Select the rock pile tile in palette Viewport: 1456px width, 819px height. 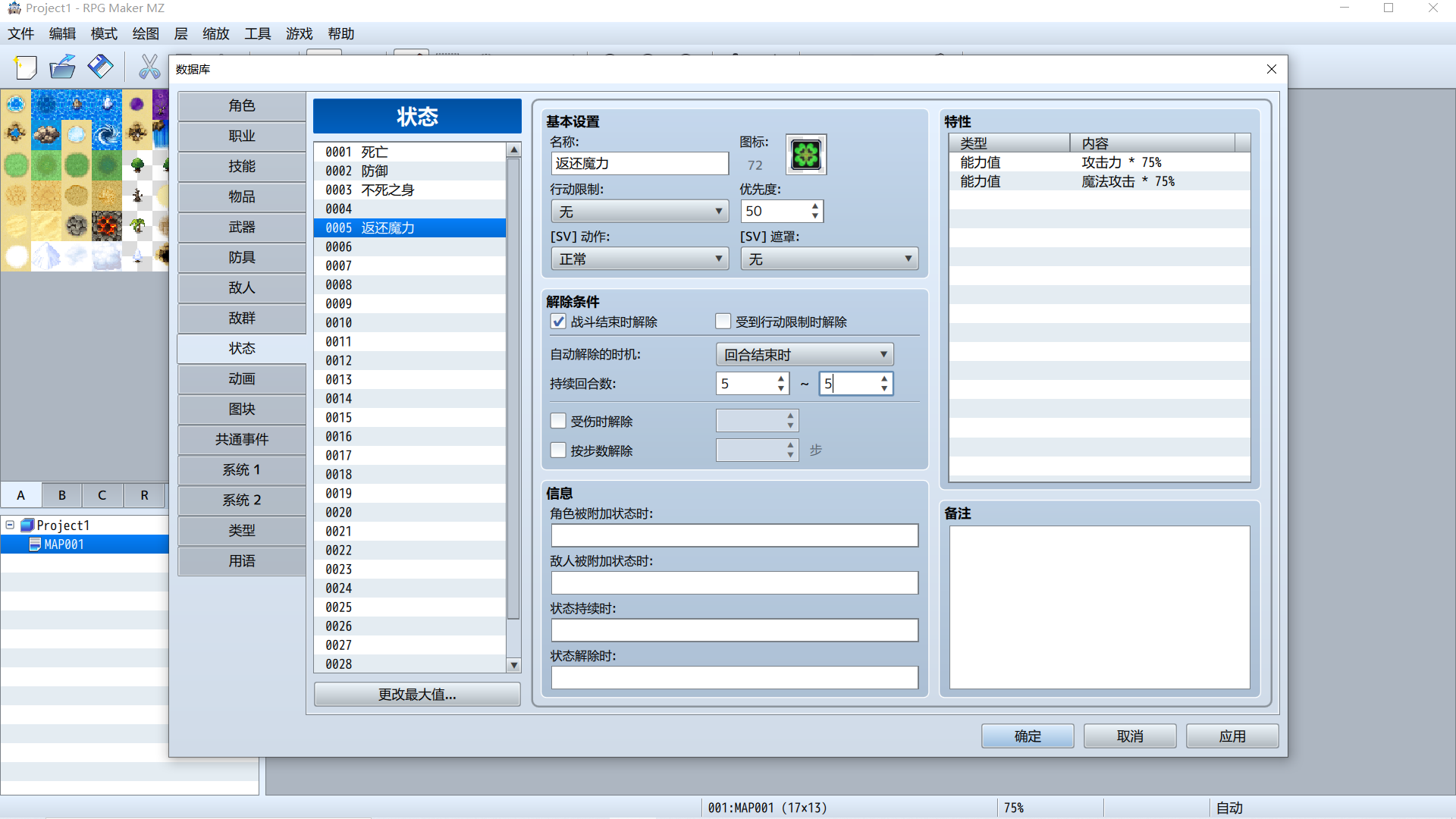click(x=46, y=135)
